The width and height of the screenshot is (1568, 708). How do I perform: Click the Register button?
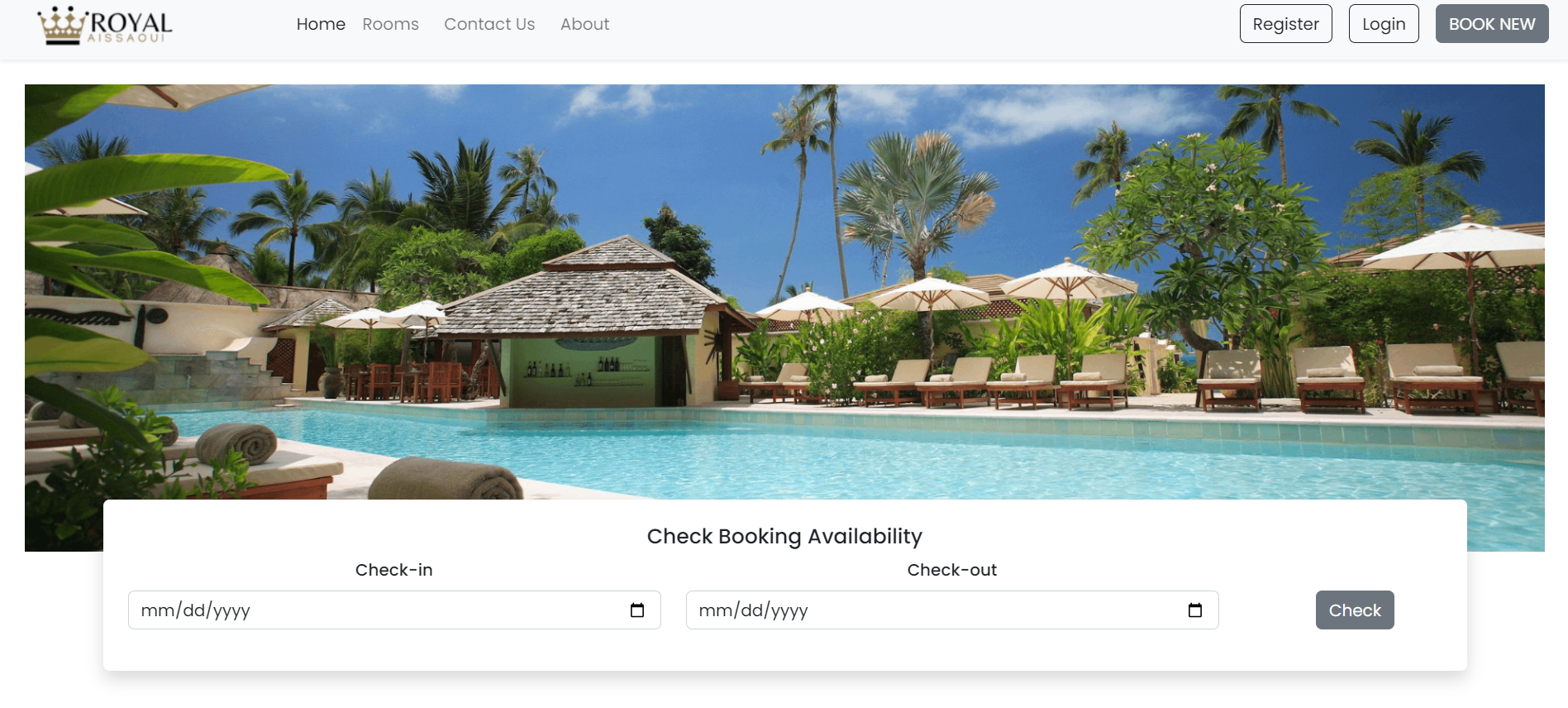pyautogui.click(x=1285, y=24)
